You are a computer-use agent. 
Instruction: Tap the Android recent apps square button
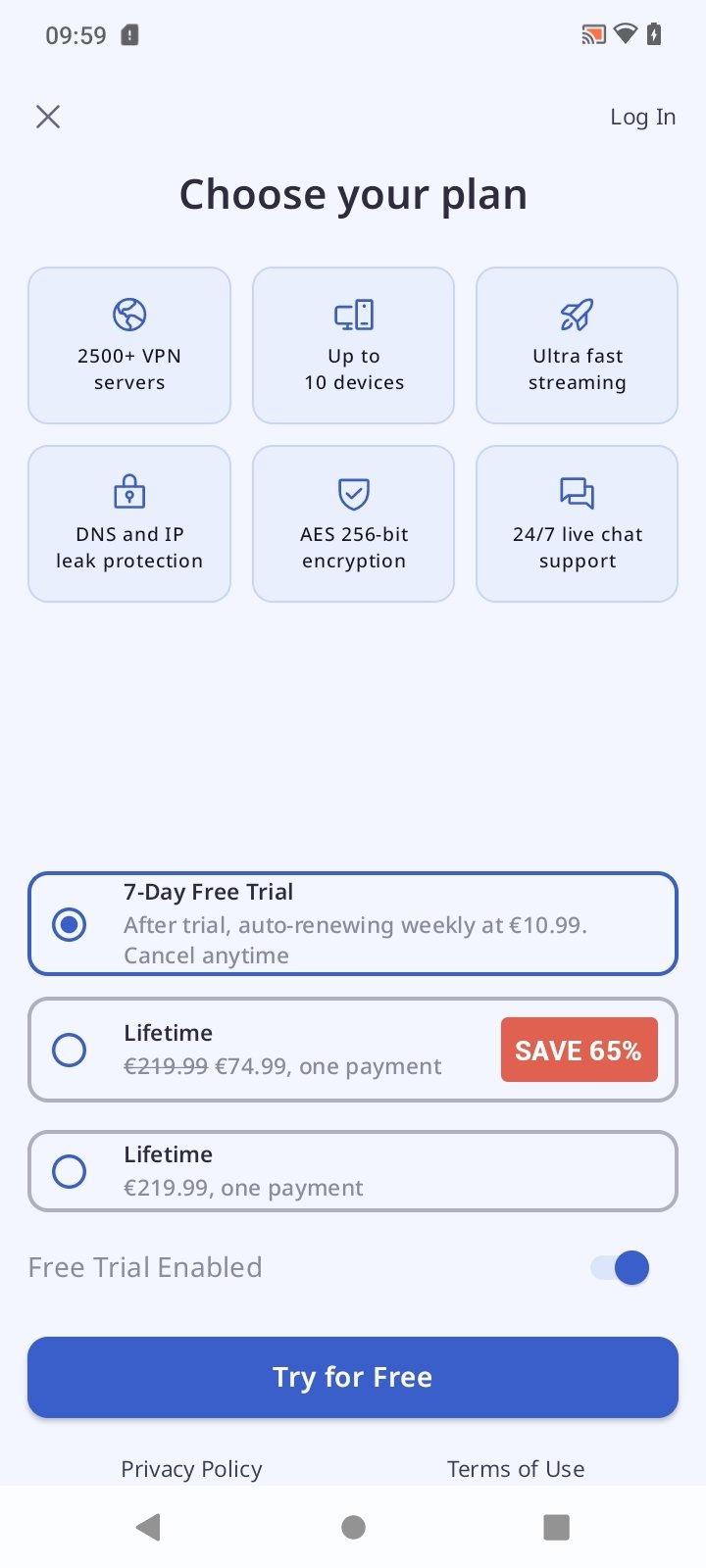[x=557, y=1527]
